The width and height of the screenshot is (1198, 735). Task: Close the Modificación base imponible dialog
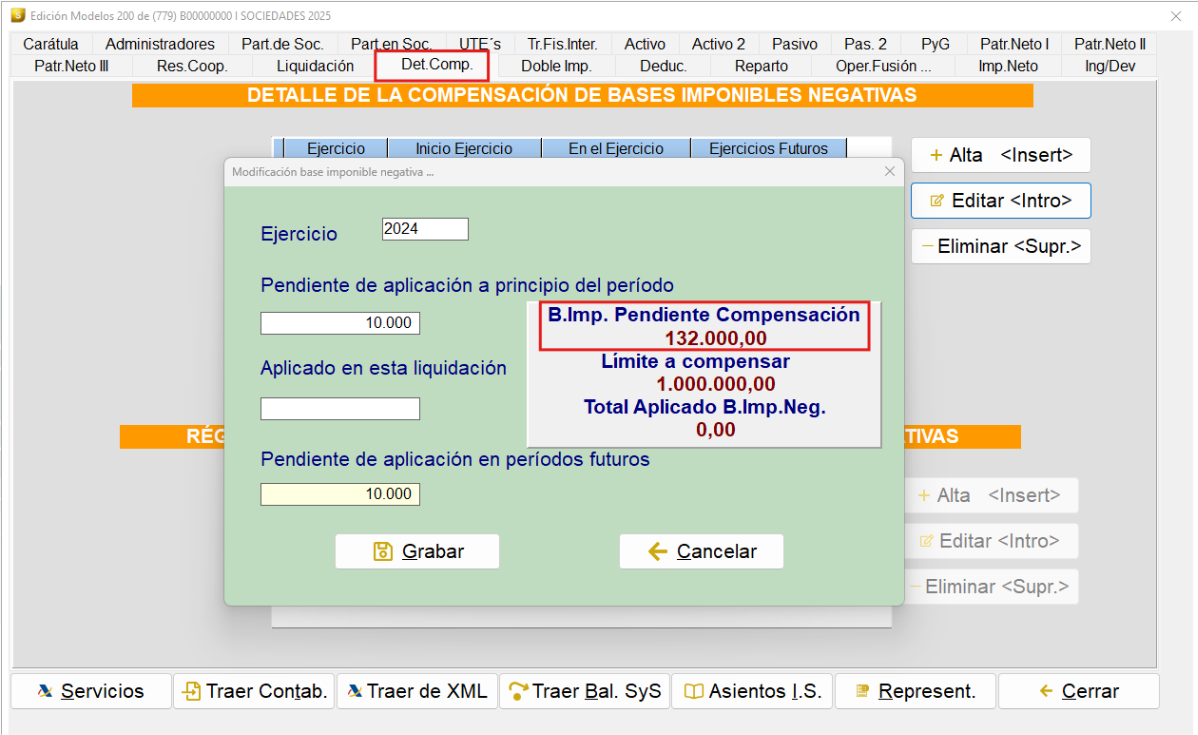[889, 172]
